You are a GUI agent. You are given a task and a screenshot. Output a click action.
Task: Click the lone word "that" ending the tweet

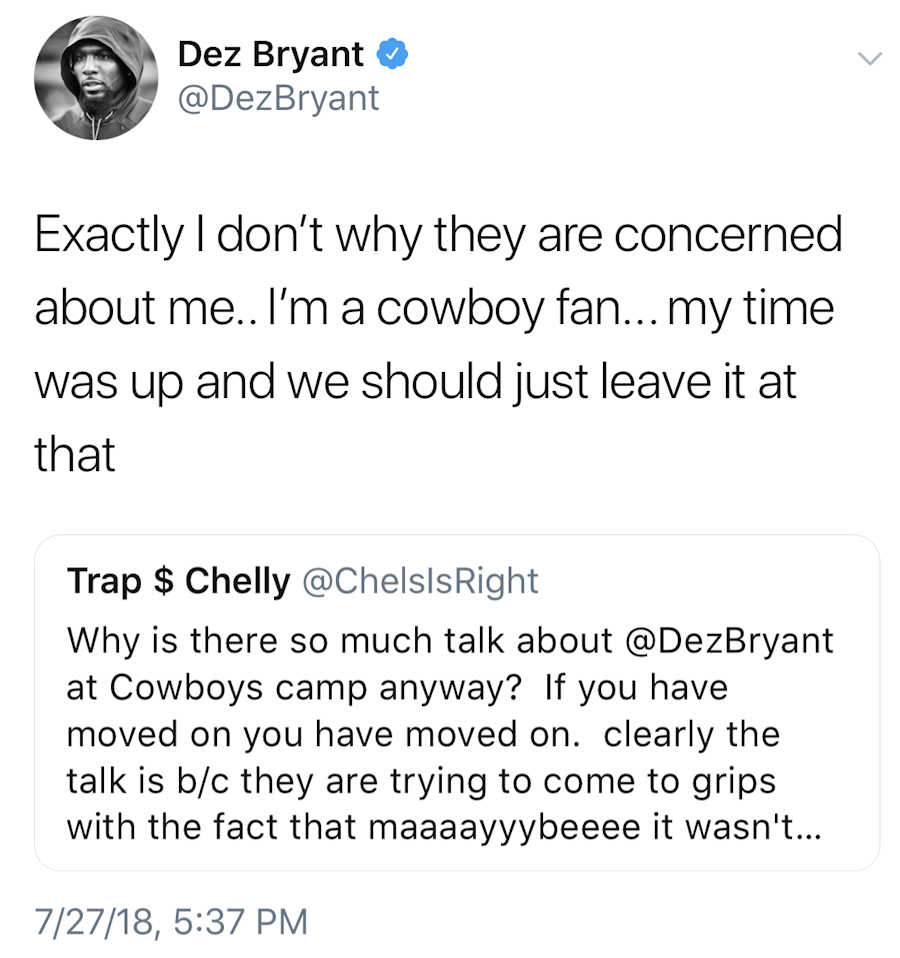tap(75, 455)
